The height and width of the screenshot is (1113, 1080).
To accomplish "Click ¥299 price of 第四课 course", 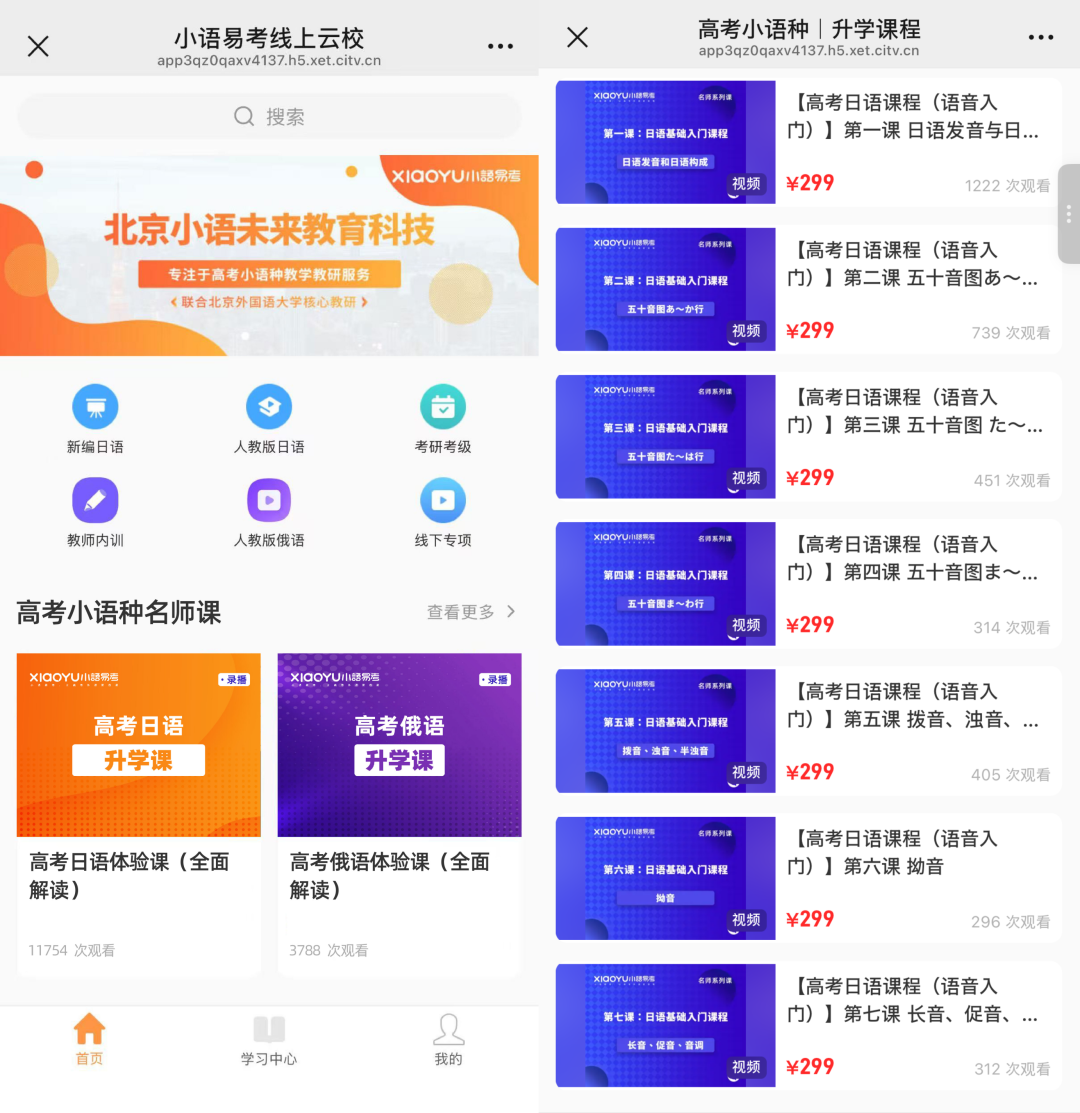I will [x=810, y=625].
